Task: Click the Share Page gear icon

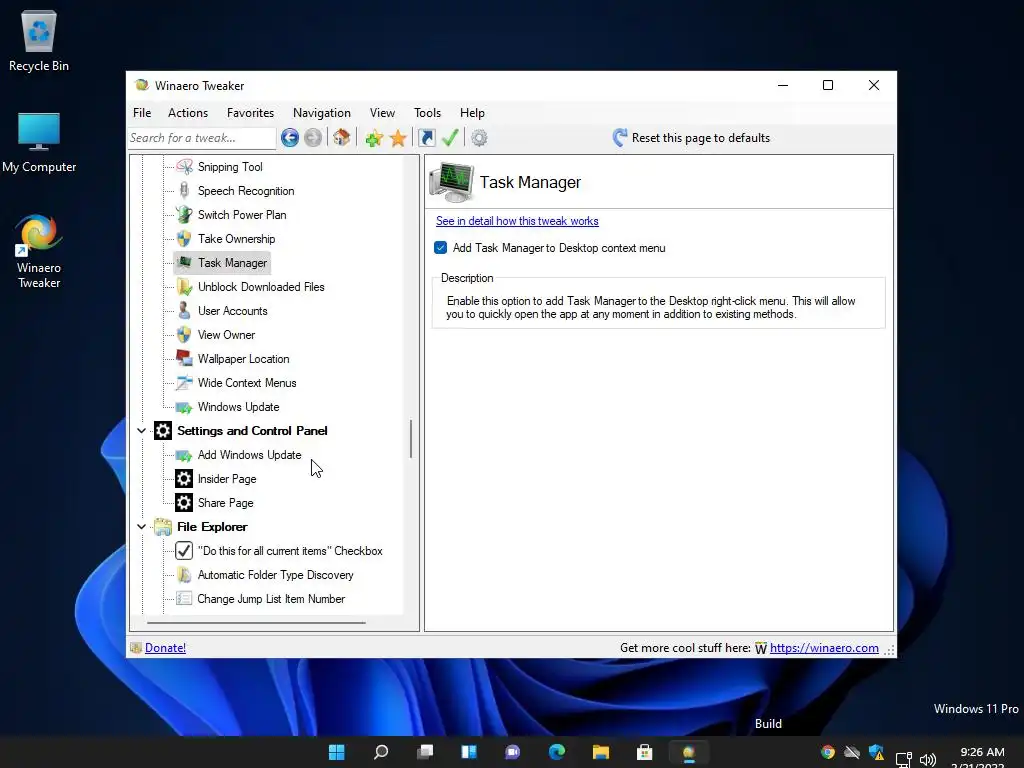Action: coord(184,503)
